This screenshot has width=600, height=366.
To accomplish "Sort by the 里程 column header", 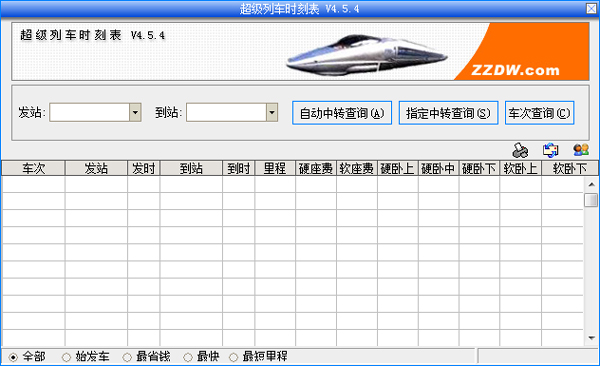I will (x=275, y=168).
